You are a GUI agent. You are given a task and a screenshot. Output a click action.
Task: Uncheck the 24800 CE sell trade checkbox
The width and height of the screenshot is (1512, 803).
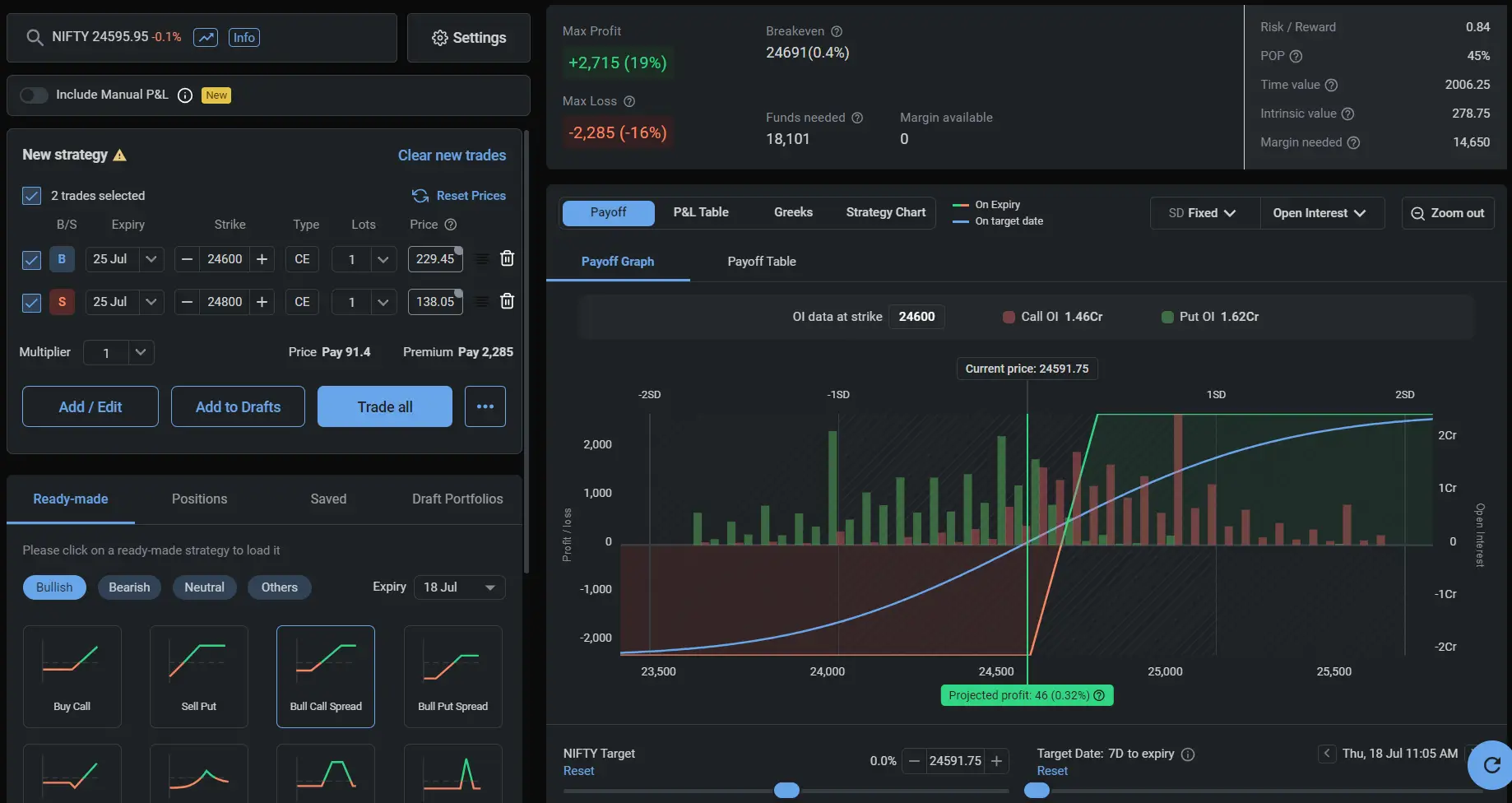point(31,303)
